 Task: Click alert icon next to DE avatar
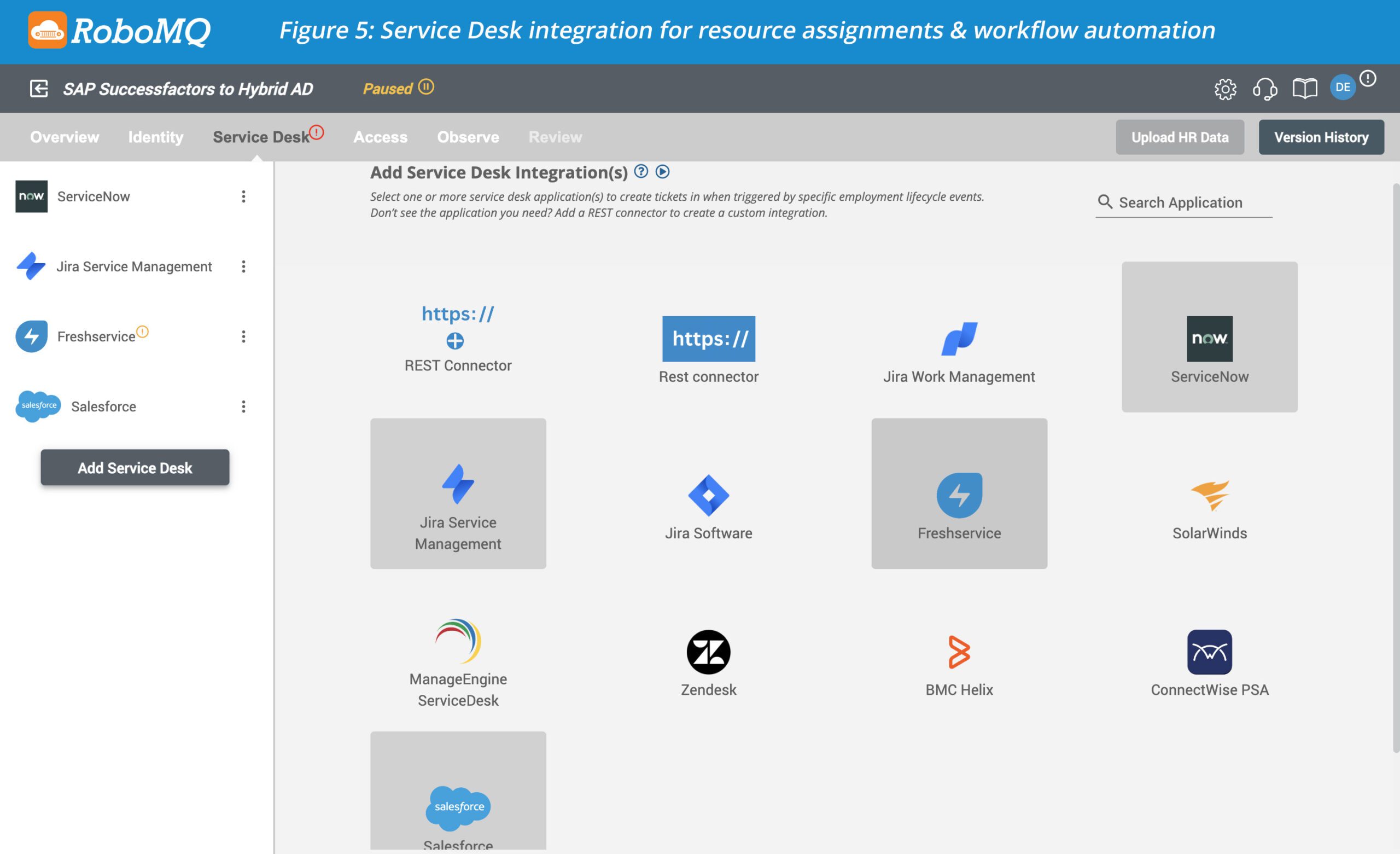pyautogui.click(x=1368, y=78)
